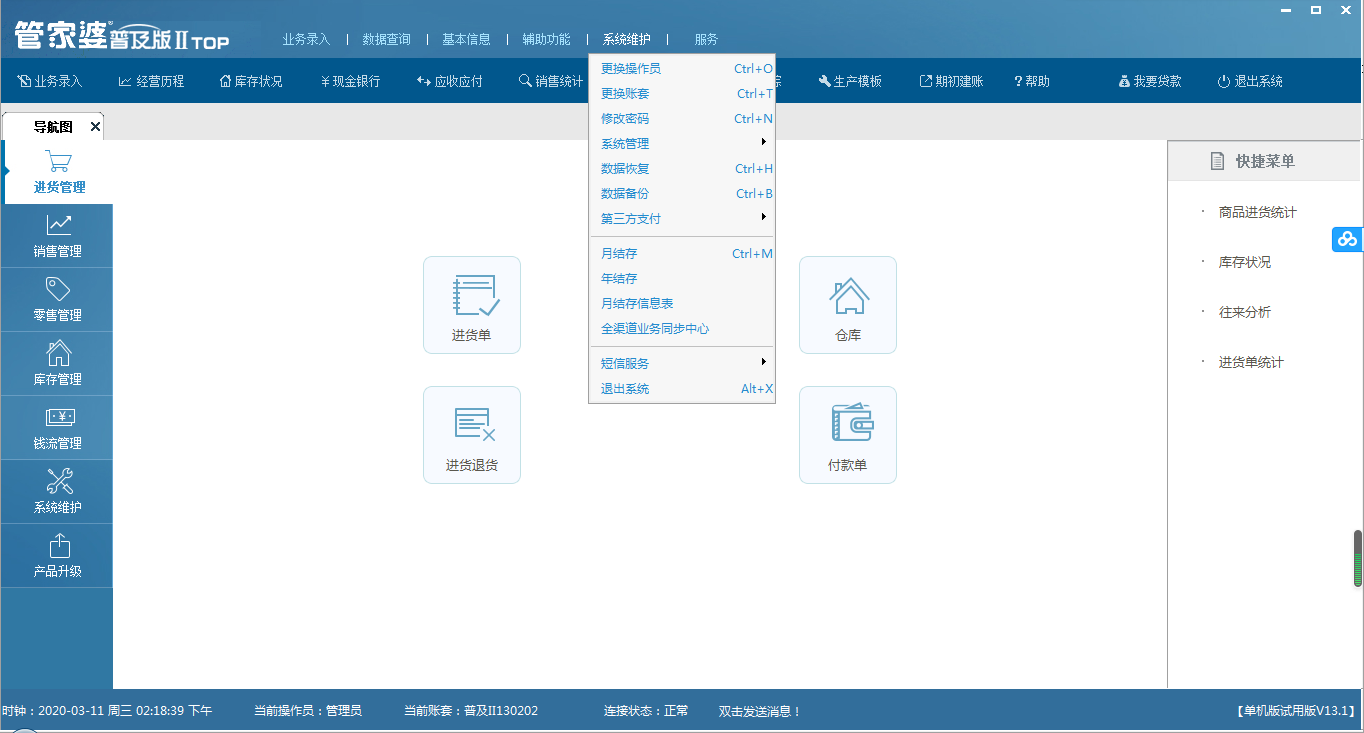Click the 我要贷款 toolbar button
Screen dimensions: 1364x733
(1150, 81)
